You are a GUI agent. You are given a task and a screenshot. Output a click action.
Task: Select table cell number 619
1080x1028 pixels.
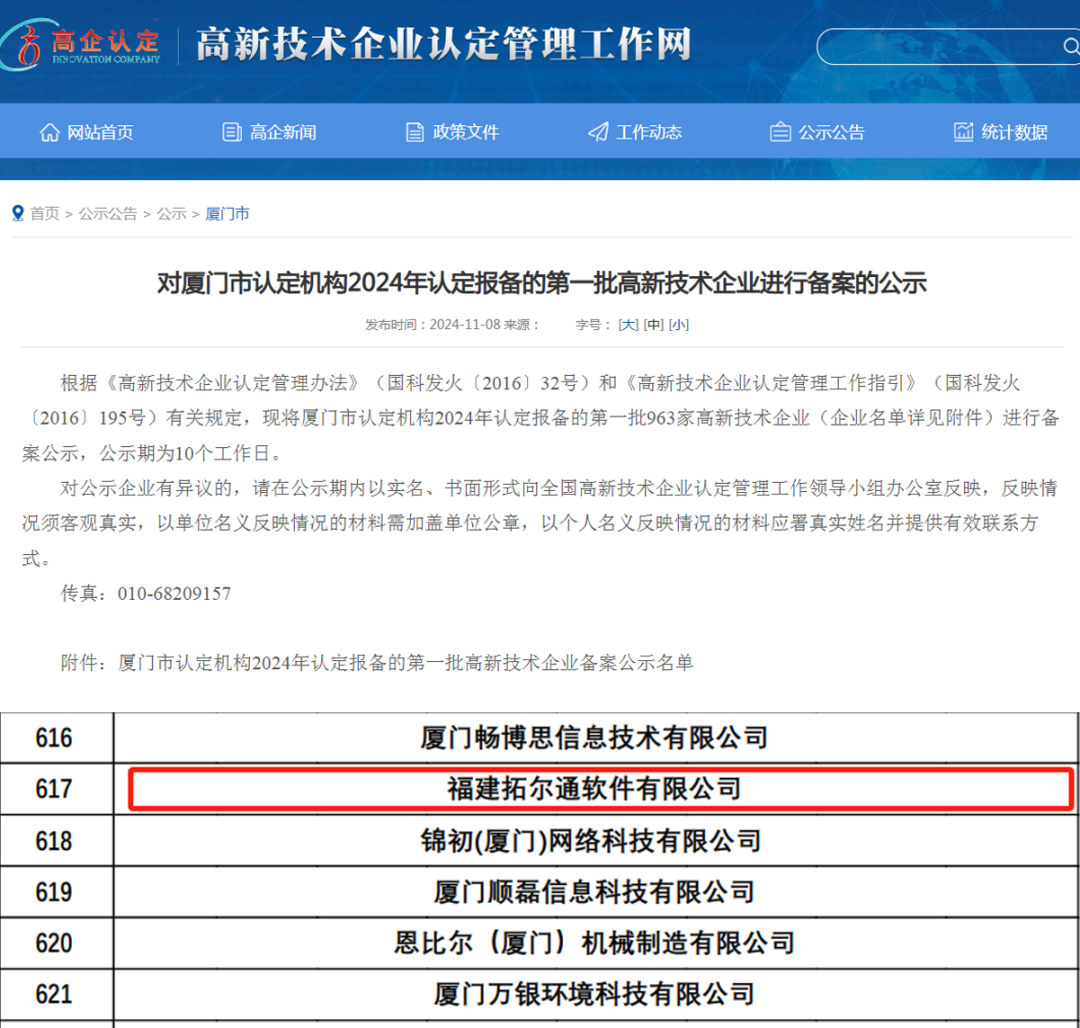point(56,892)
